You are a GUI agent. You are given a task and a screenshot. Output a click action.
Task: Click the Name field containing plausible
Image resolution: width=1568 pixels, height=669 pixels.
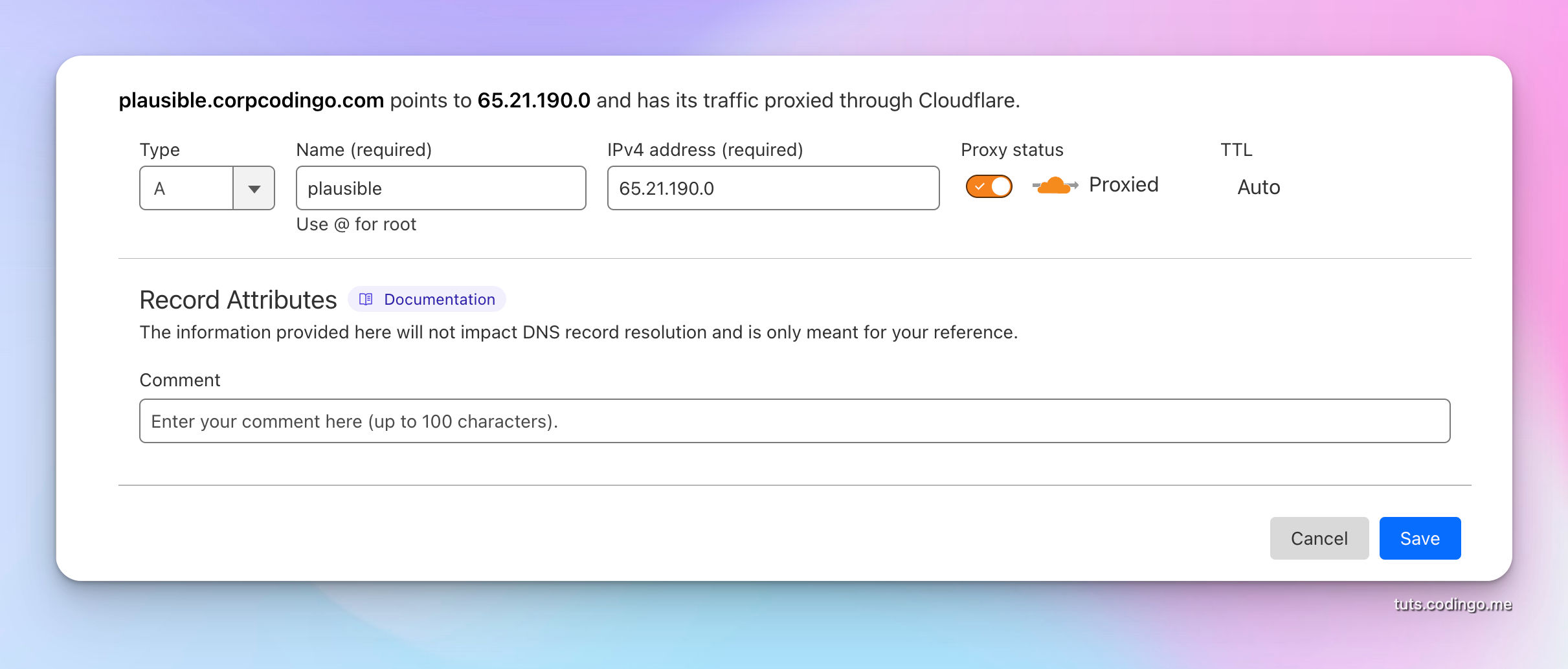(441, 188)
